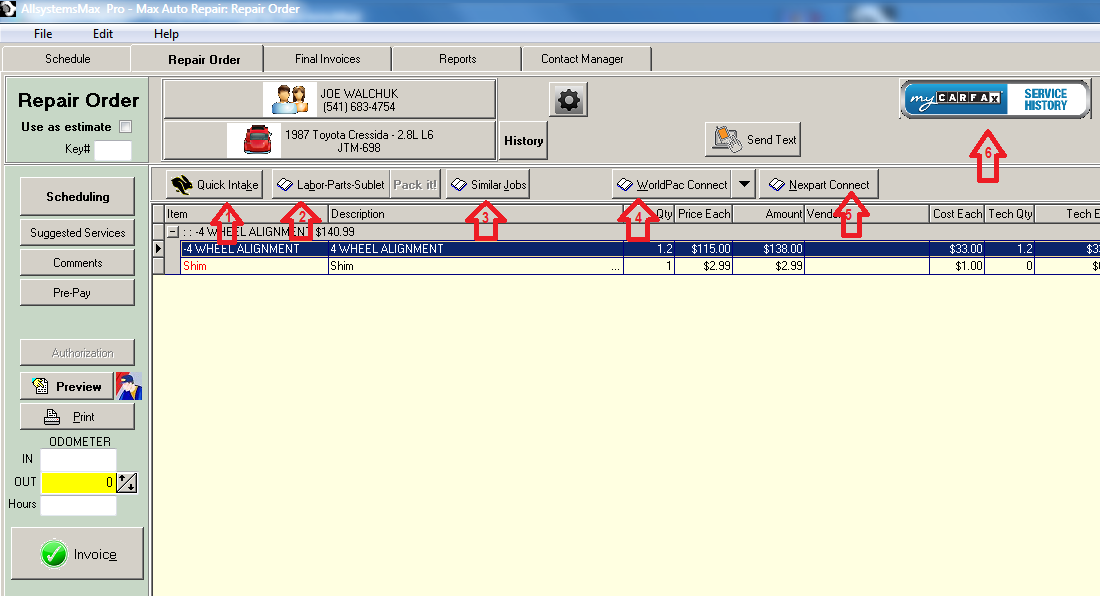Click the technician icon beside Preview
Viewport: 1100px width, 596px height.
[x=129, y=386]
